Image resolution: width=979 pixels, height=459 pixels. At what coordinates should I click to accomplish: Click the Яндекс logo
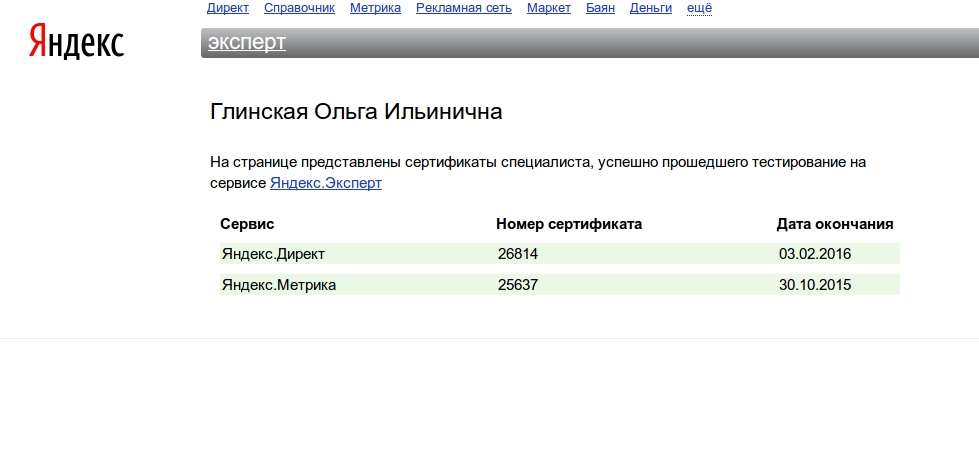76,42
